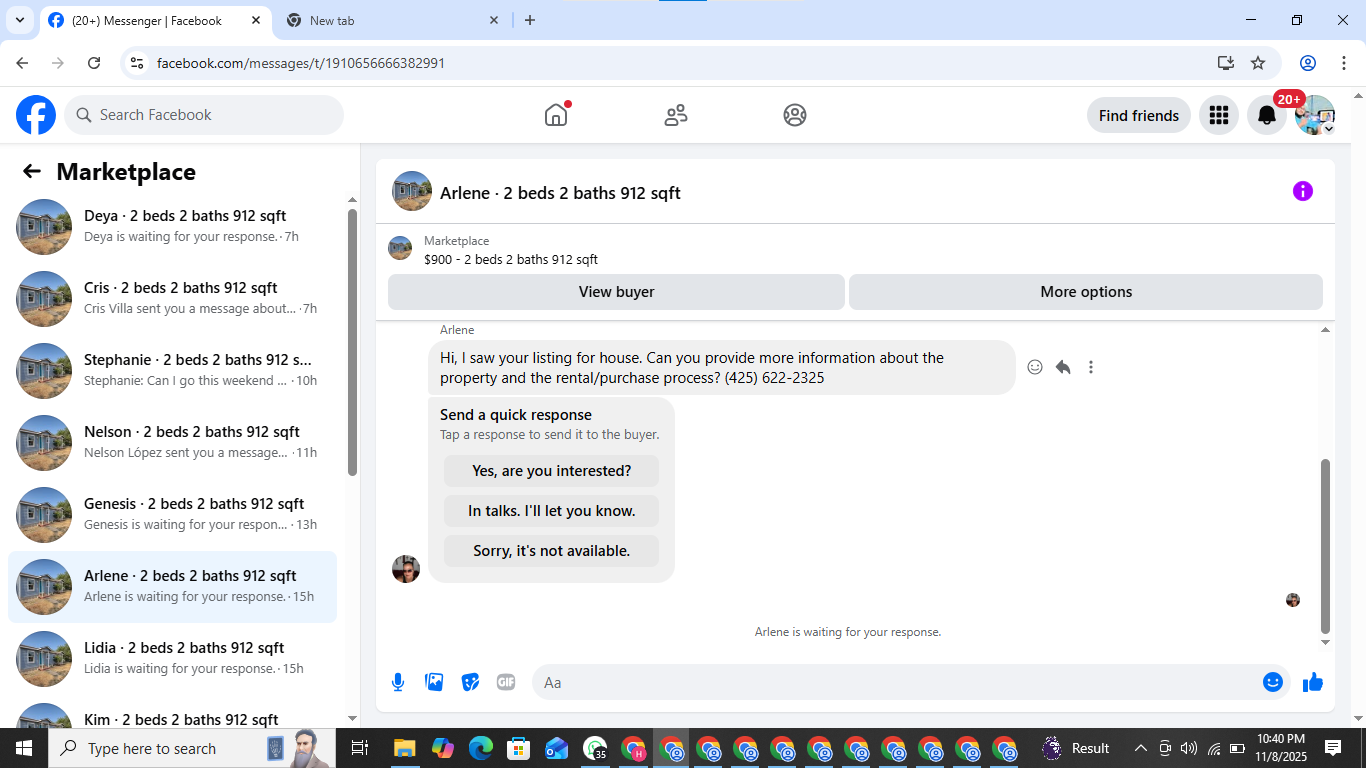Open Microsoft Edge from the taskbar
This screenshot has height=768, width=1366.
tap(481, 748)
